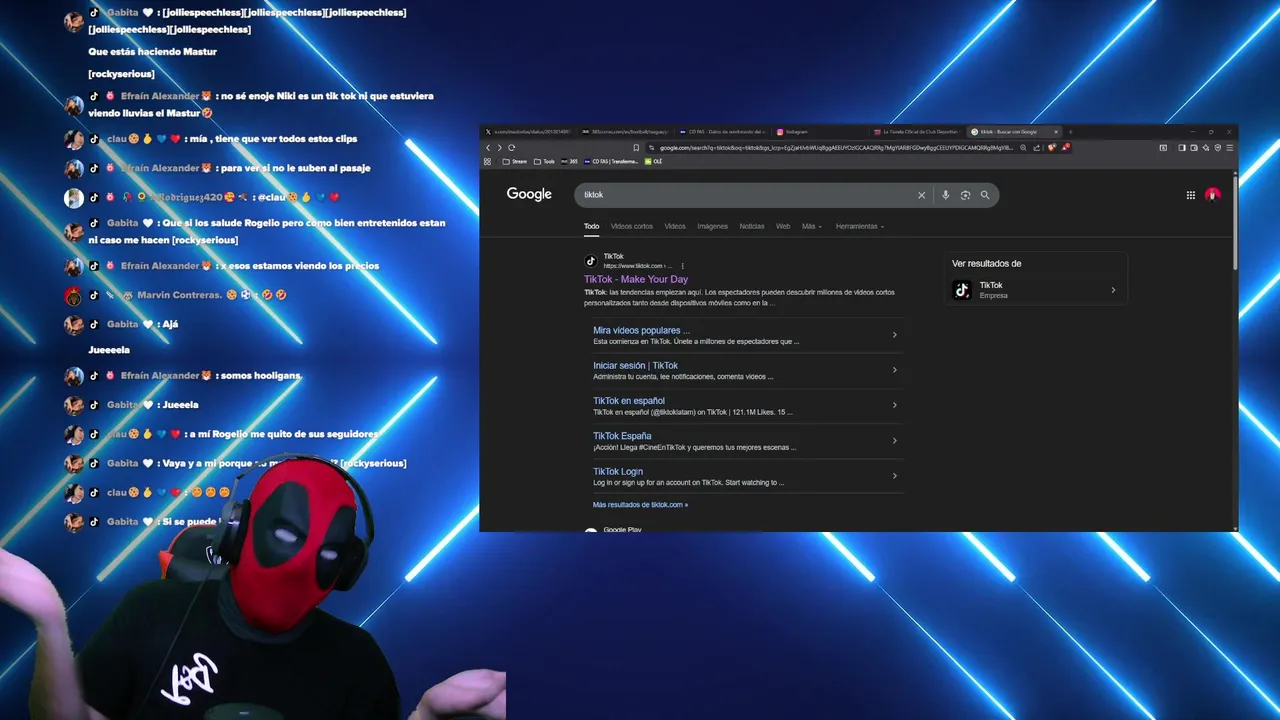Open the Stream bookmark folder
This screenshot has width=1280, height=720.
click(x=515, y=161)
